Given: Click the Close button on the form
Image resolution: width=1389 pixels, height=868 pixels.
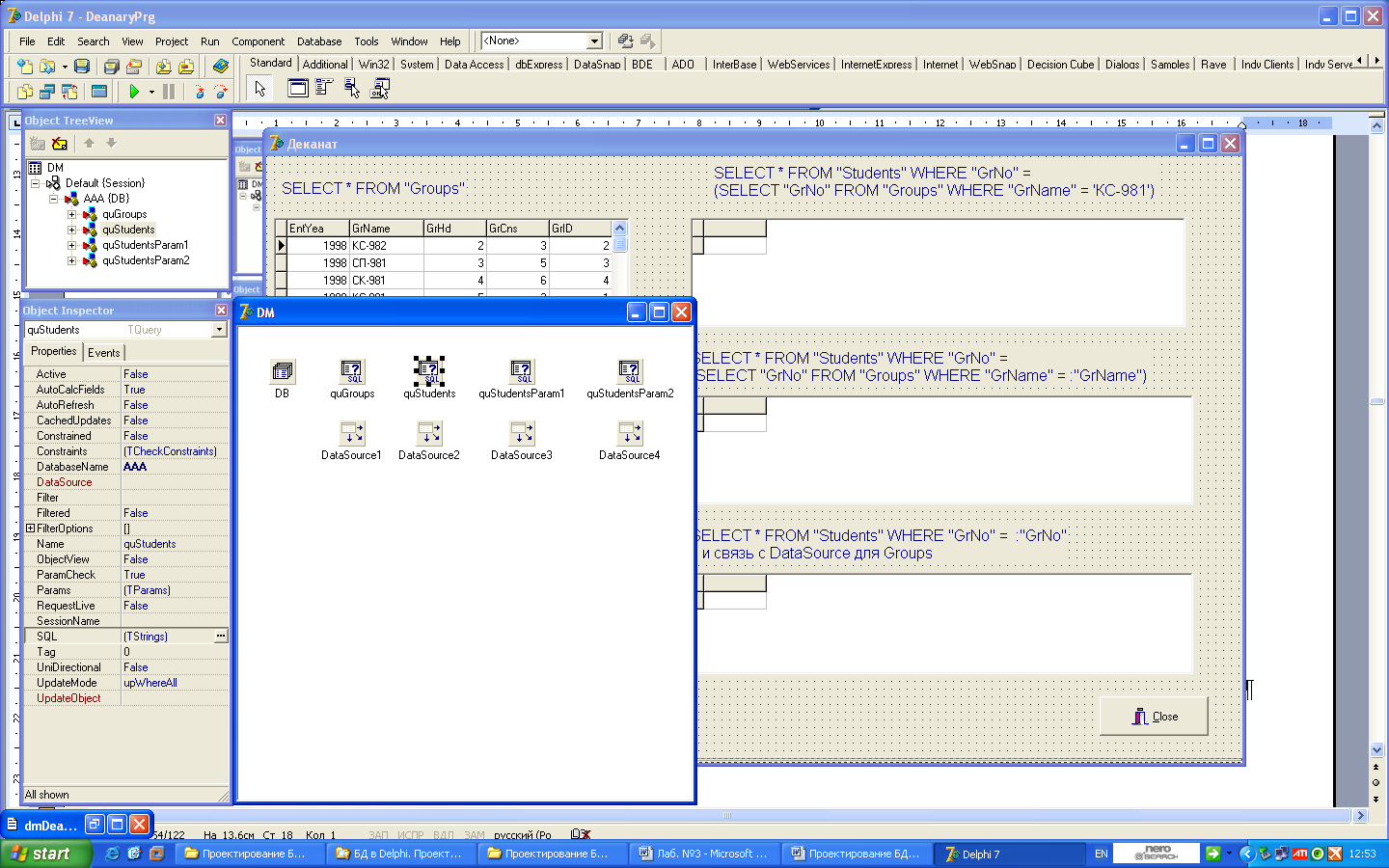Looking at the screenshot, I should pos(1154,717).
